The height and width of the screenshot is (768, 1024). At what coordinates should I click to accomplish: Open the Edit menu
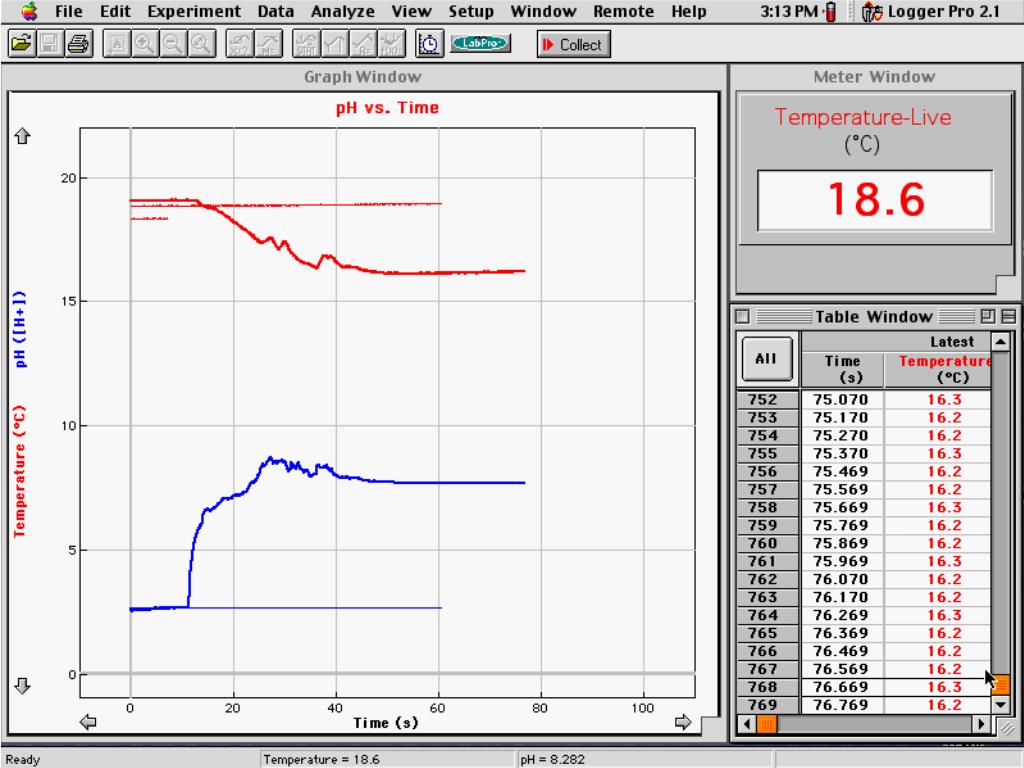click(116, 11)
